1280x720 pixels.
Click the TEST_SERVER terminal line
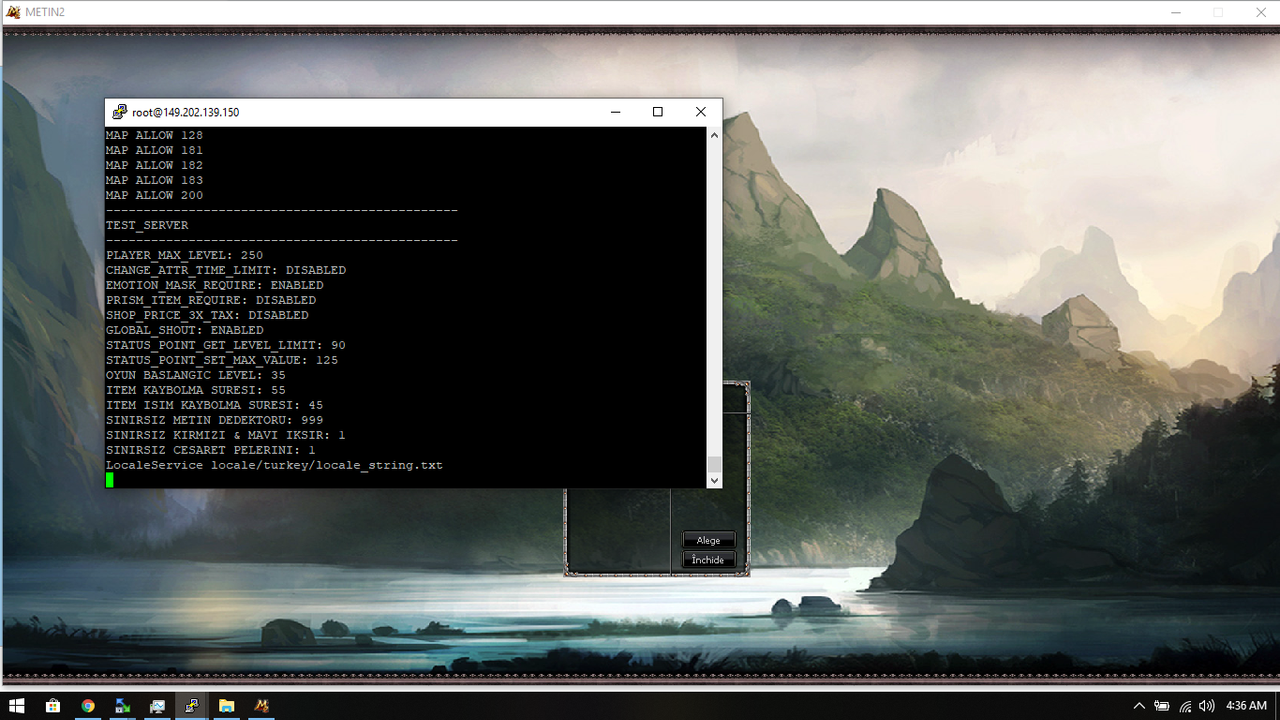(x=147, y=225)
